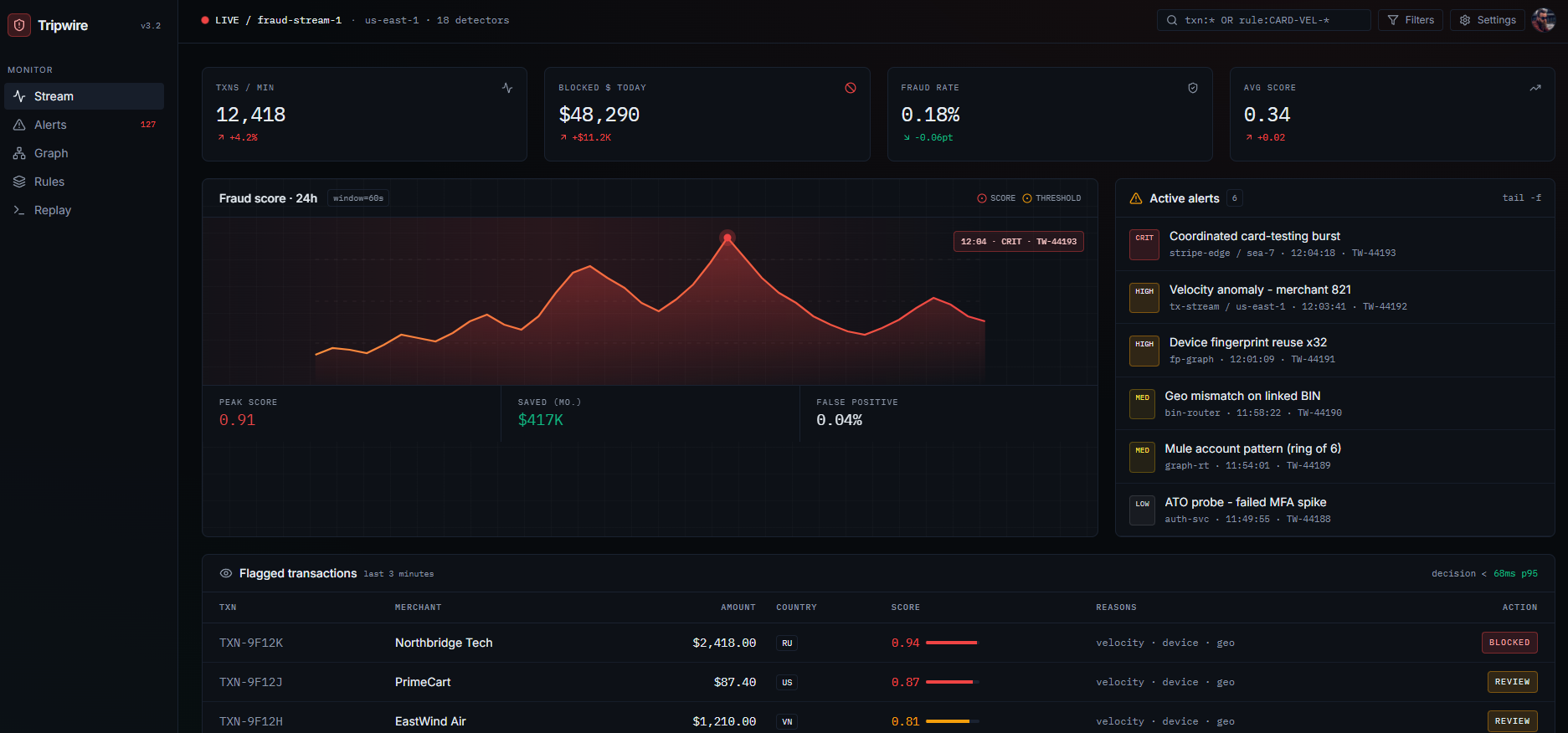Click the 127 alerts count badge
This screenshot has height=733, width=1568.
[x=148, y=125]
